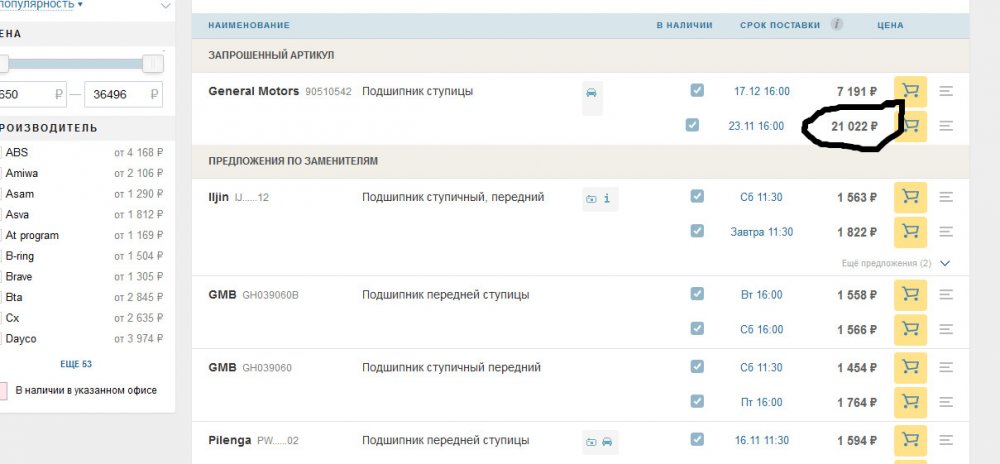Screen dimensions: 1000x464
Task: Click car applicability icon for General Motors
Action: pos(591,93)
